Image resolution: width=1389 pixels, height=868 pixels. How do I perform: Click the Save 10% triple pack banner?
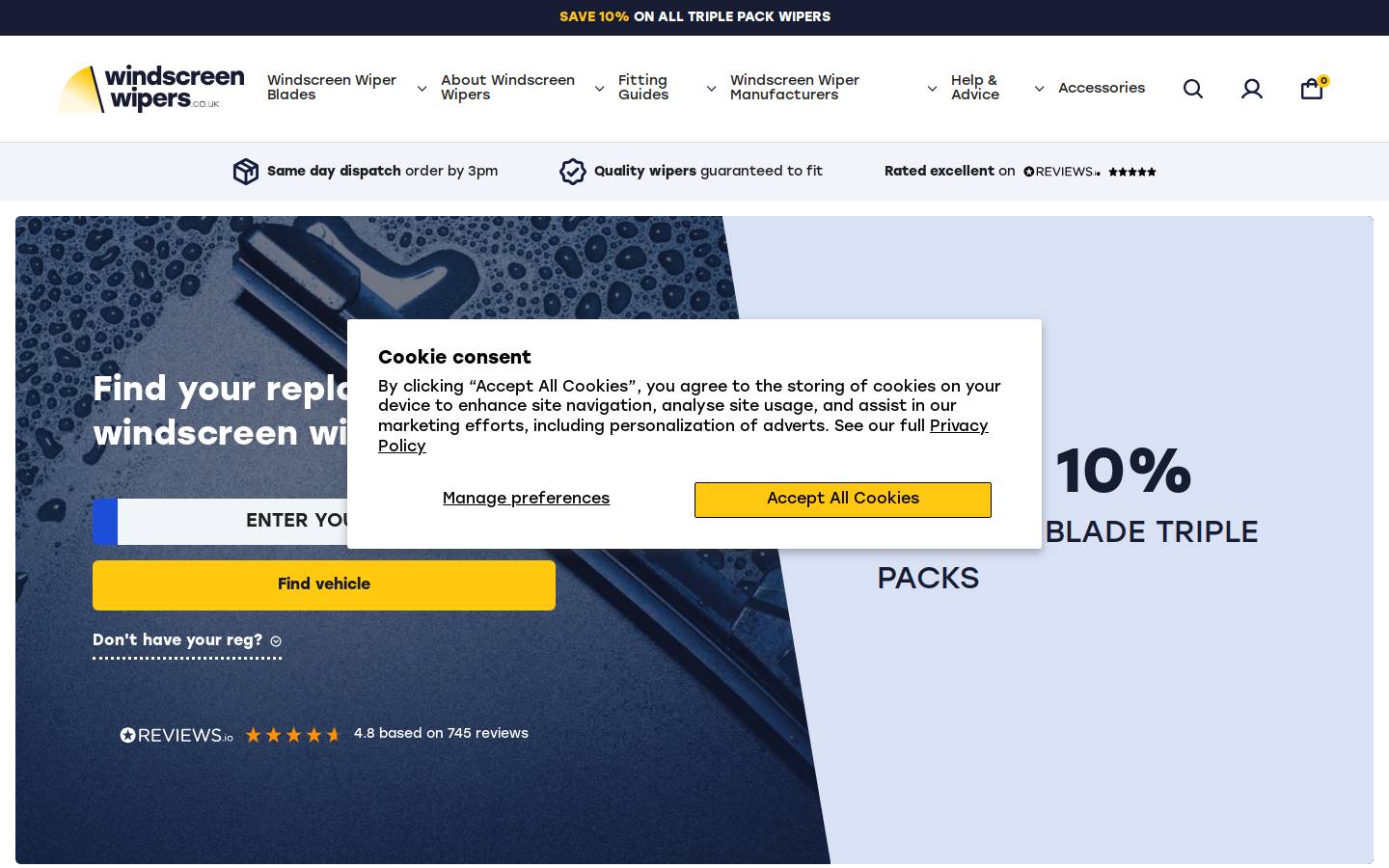pyautogui.click(x=694, y=17)
